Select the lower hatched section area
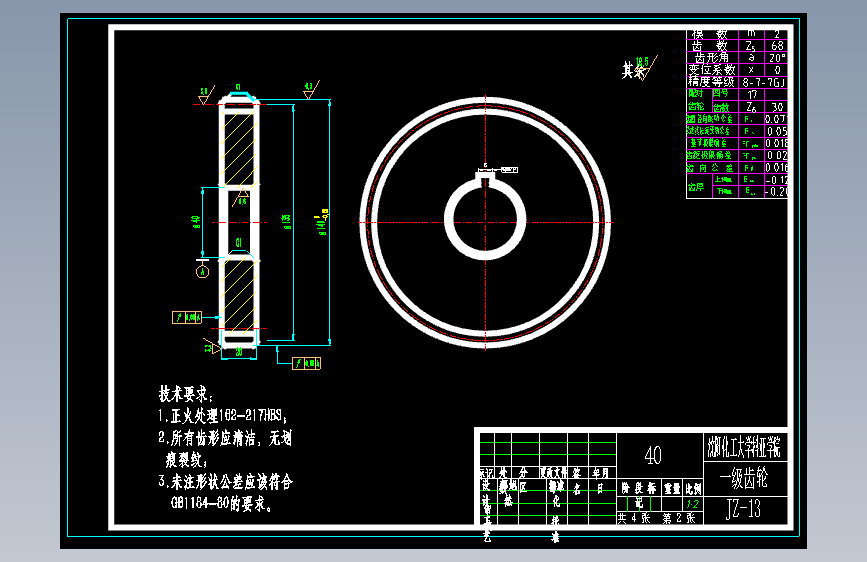Screen dimensions: 867x562 tap(239, 294)
